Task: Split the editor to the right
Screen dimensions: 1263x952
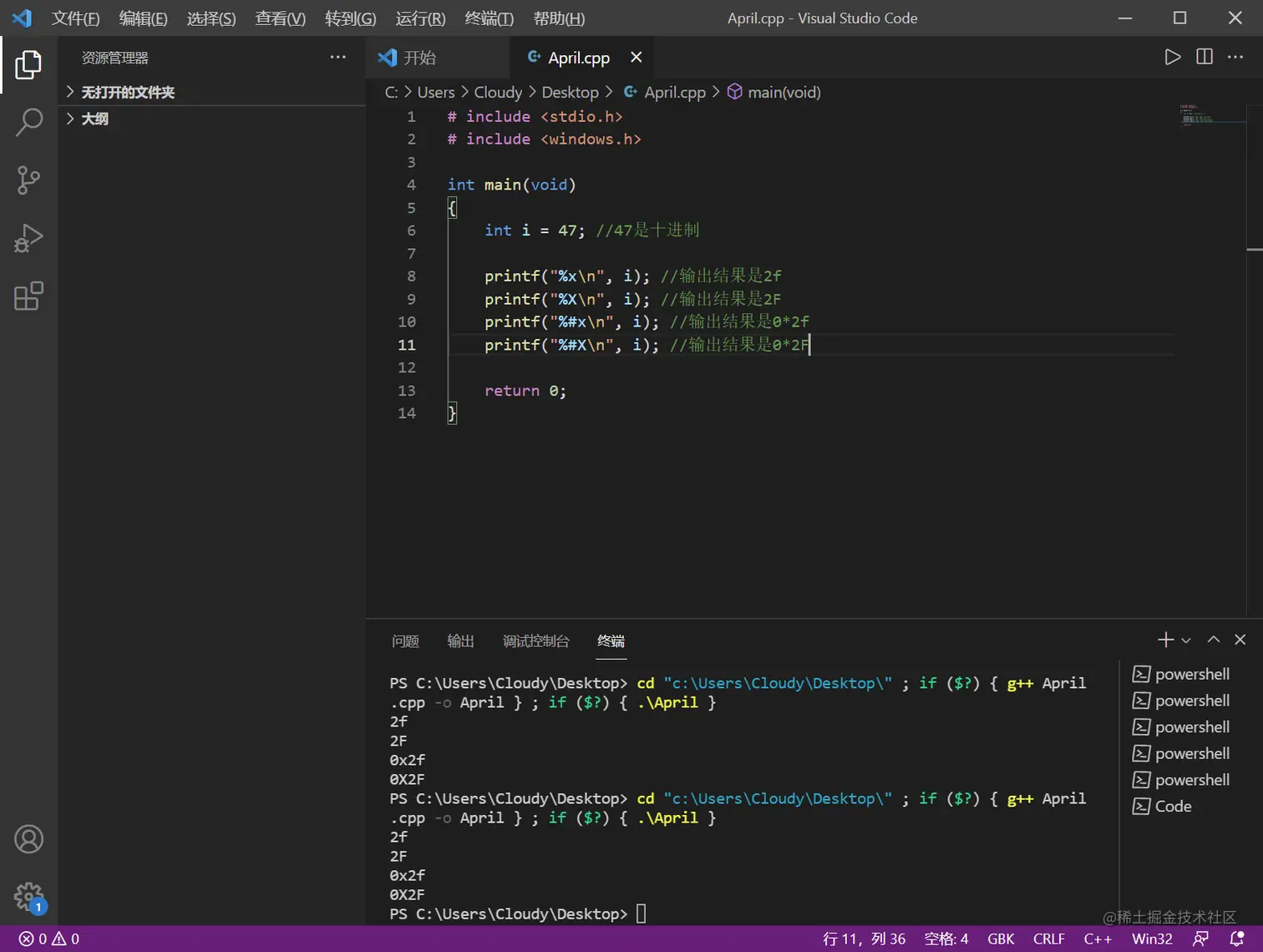Action: [x=1205, y=57]
